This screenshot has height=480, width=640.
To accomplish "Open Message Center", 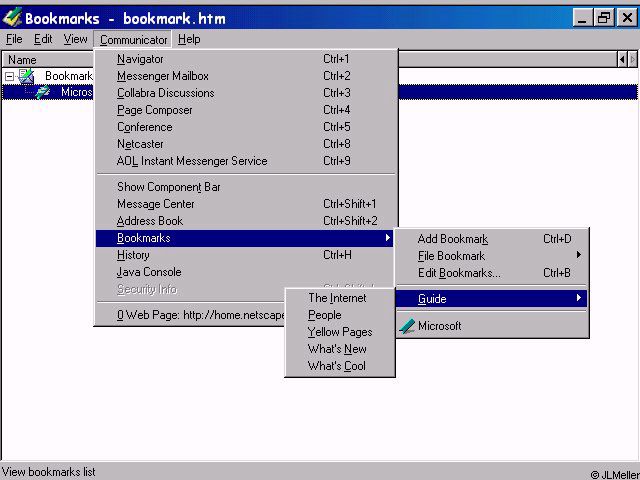I will tap(246, 204).
